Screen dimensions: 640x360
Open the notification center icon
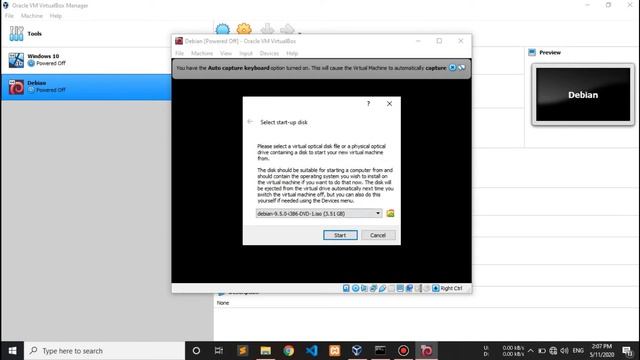pos(627,351)
